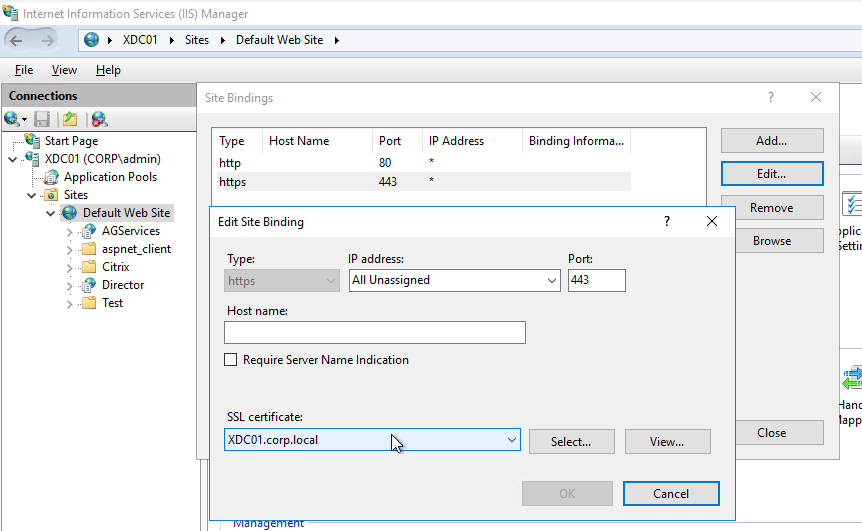Click the disabled Type https dropdown
The width and height of the screenshot is (862, 531).
coord(282,281)
